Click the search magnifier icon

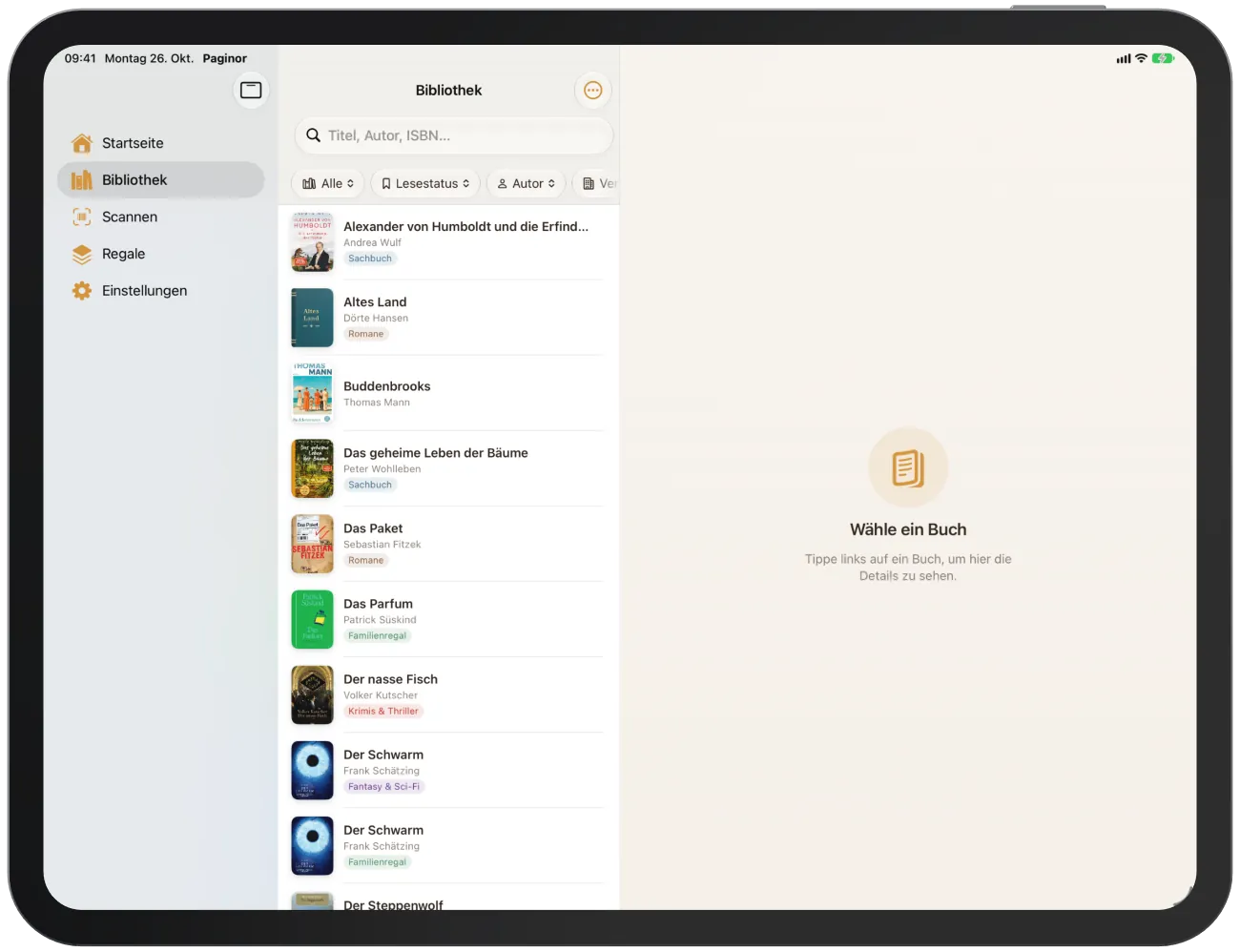point(313,135)
